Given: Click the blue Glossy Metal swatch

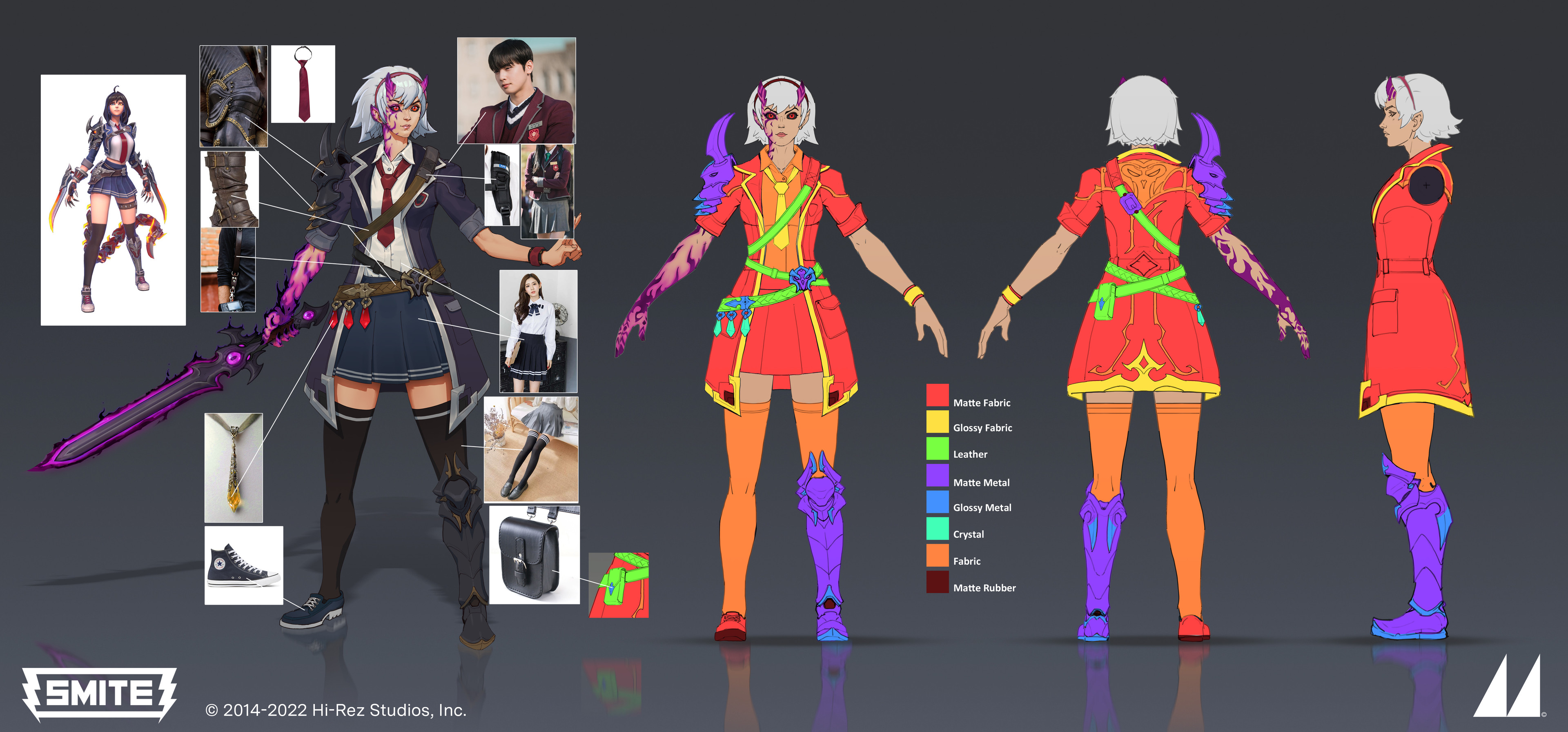Looking at the screenshot, I should click(x=938, y=502).
